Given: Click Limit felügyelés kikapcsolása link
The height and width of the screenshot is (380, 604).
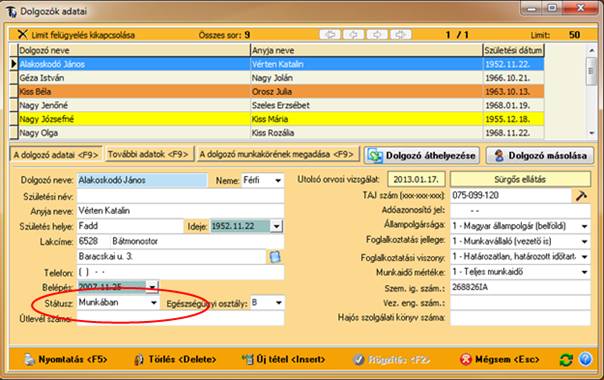Looking at the screenshot, I should click(x=83, y=35).
